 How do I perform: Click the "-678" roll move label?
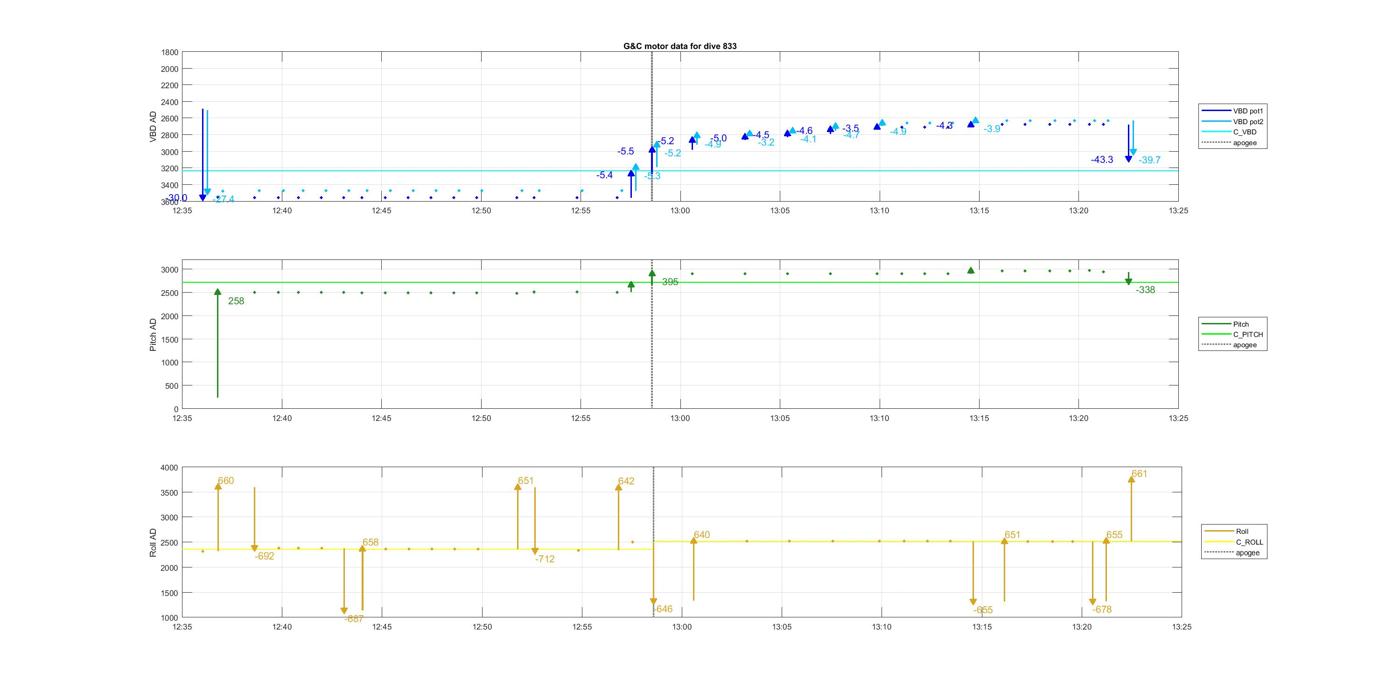[1102, 609]
